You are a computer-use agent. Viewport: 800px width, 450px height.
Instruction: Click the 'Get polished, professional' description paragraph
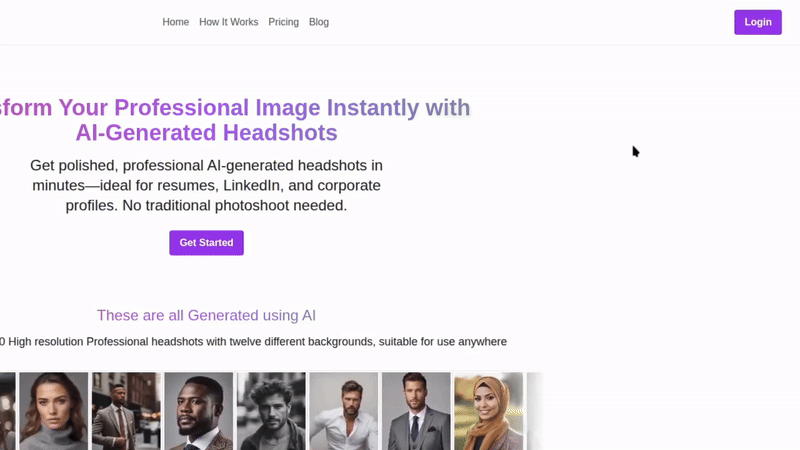pos(206,185)
